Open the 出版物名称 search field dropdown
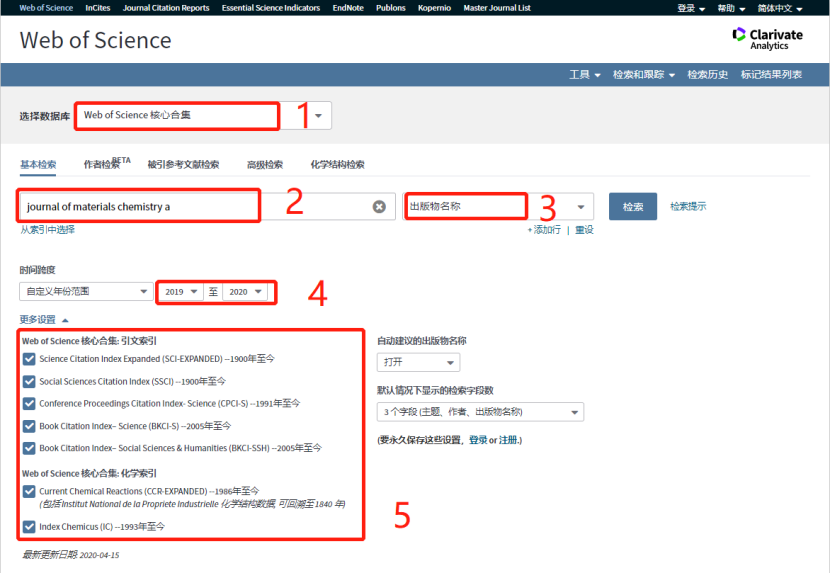This screenshot has width=830, height=573. [x=581, y=207]
